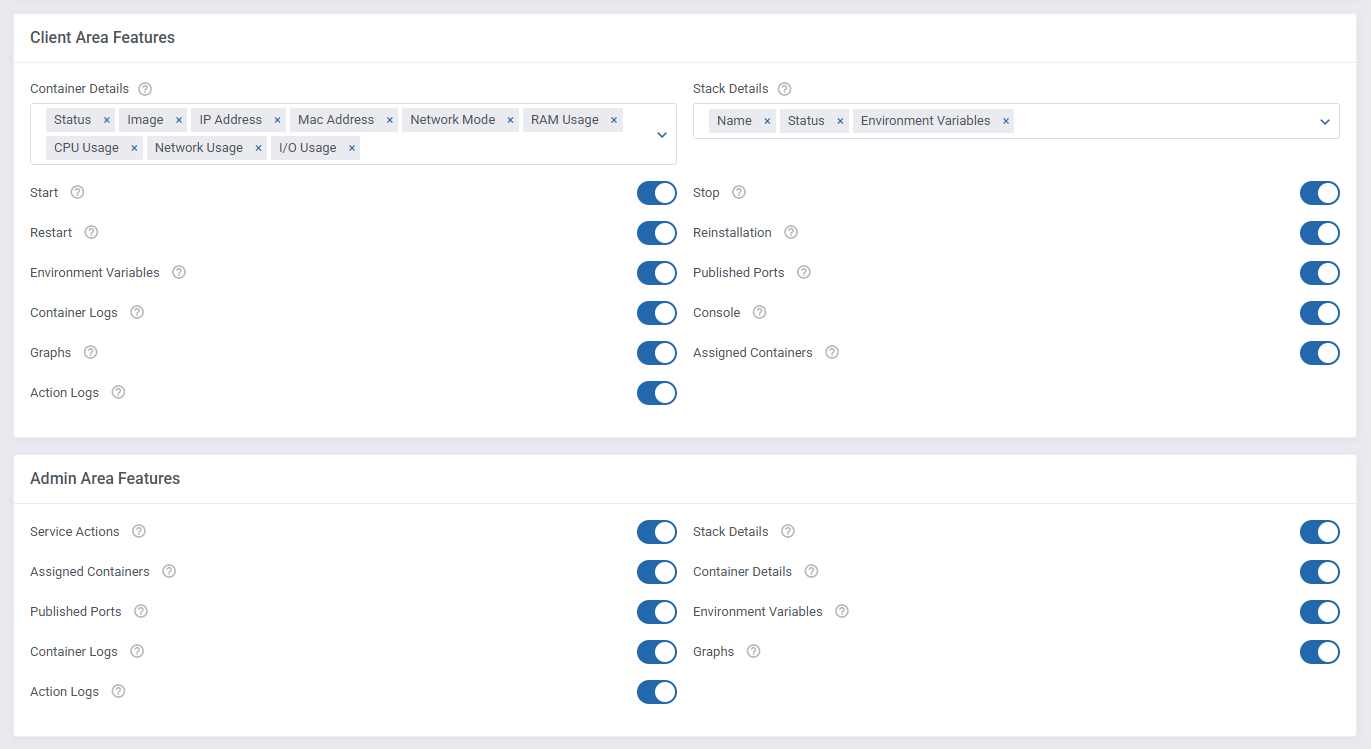The width and height of the screenshot is (1371, 749).
Task: Click help icon beside Console
Action: (x=759, y=312)
